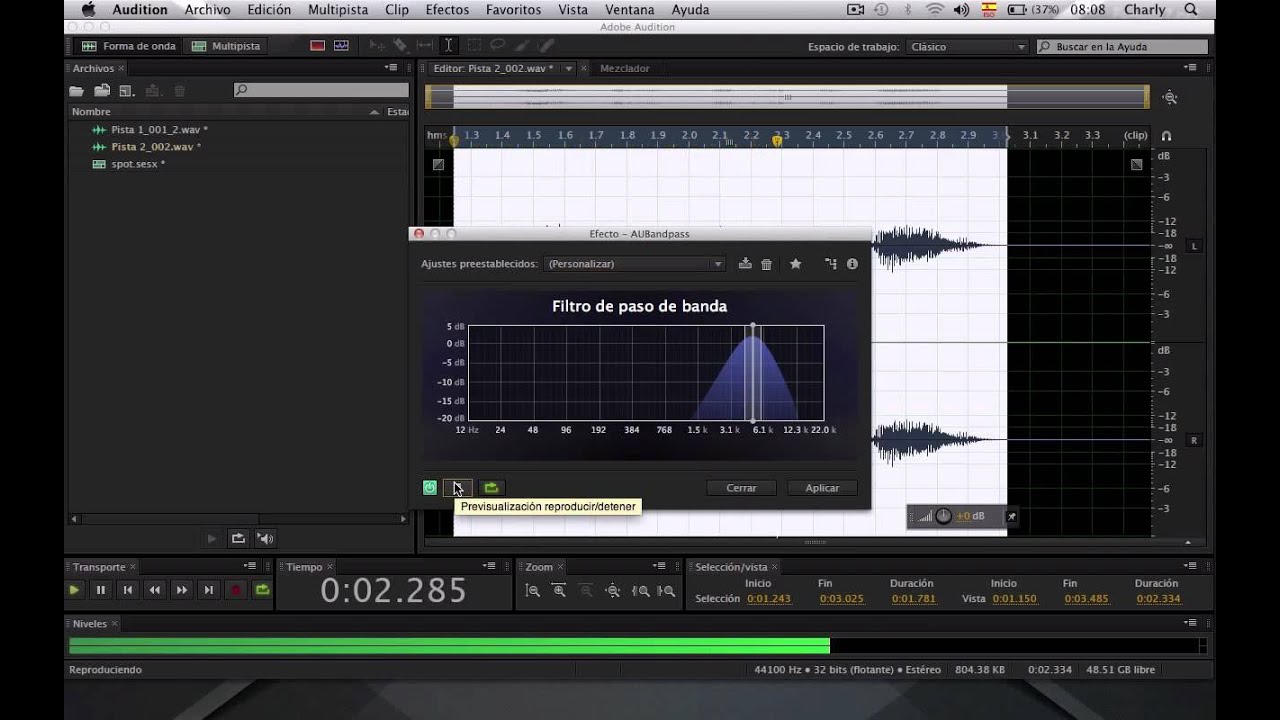Click the Aplicar button
The height and width of the screenshot is (720, 1280).
pos(822,488)
